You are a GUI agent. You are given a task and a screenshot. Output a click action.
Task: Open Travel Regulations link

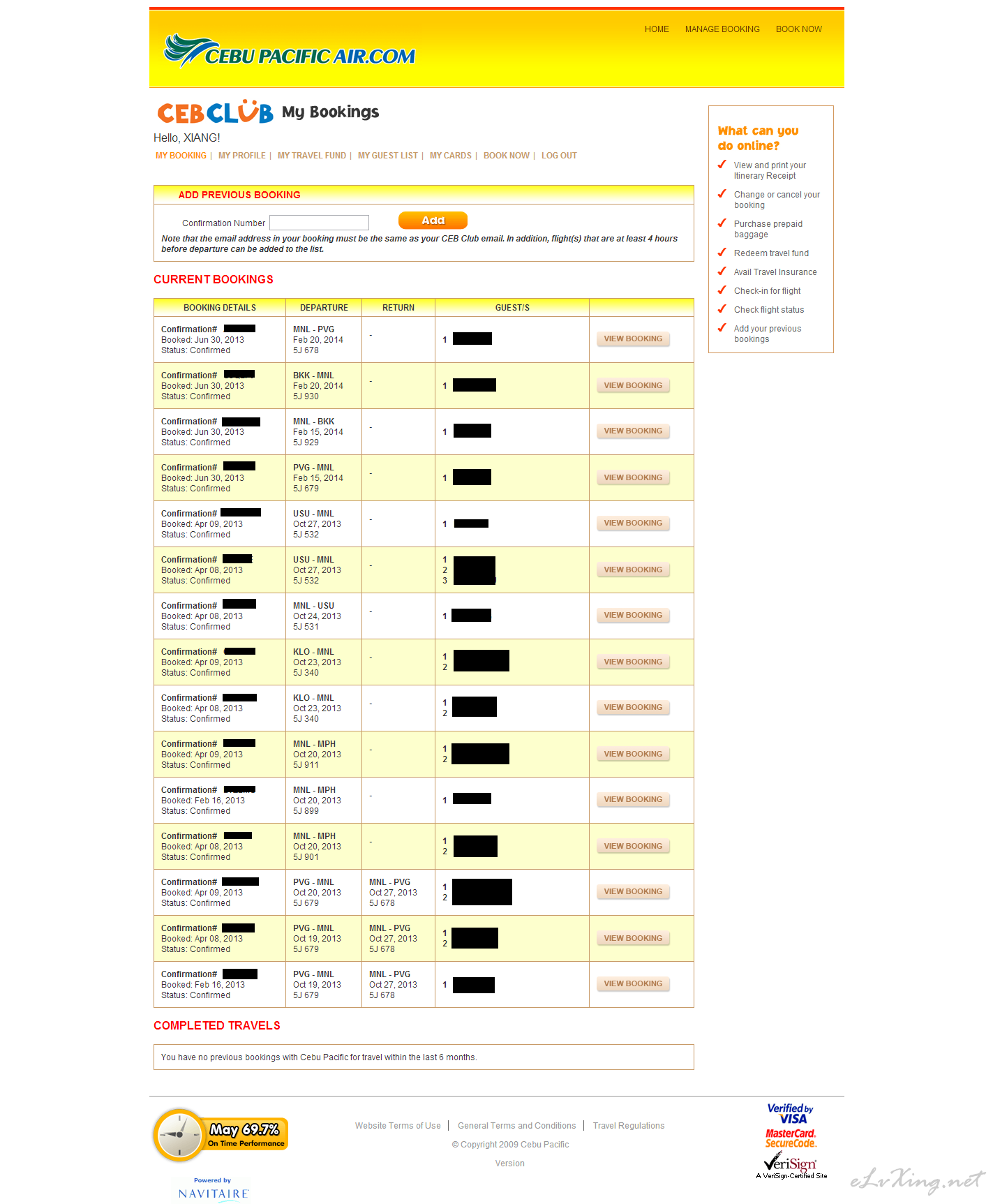[629, 1126]
